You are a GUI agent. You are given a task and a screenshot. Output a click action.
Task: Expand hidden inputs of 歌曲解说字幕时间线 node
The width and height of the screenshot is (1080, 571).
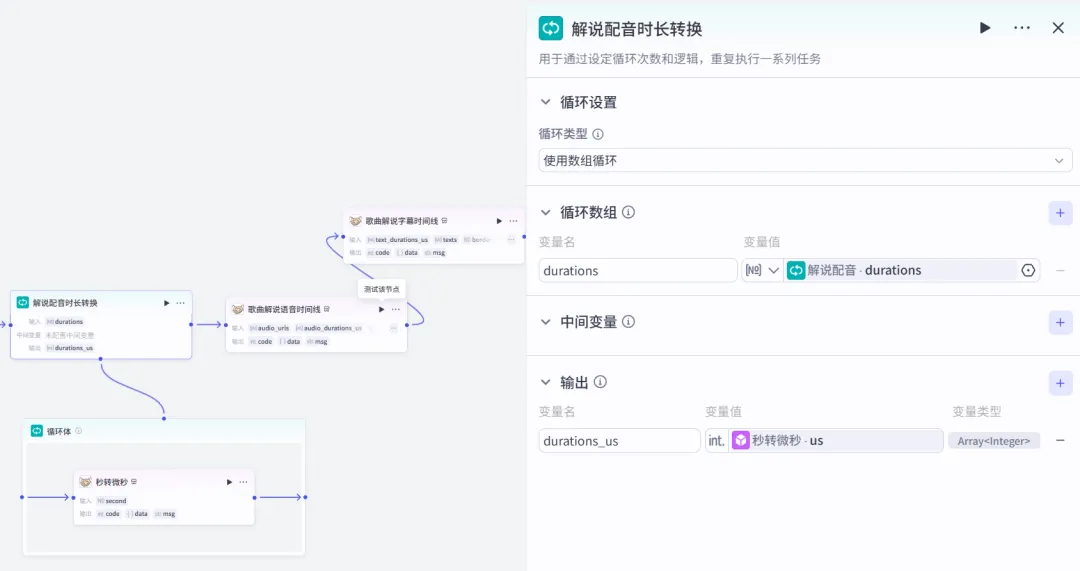[x=511, y=240]
